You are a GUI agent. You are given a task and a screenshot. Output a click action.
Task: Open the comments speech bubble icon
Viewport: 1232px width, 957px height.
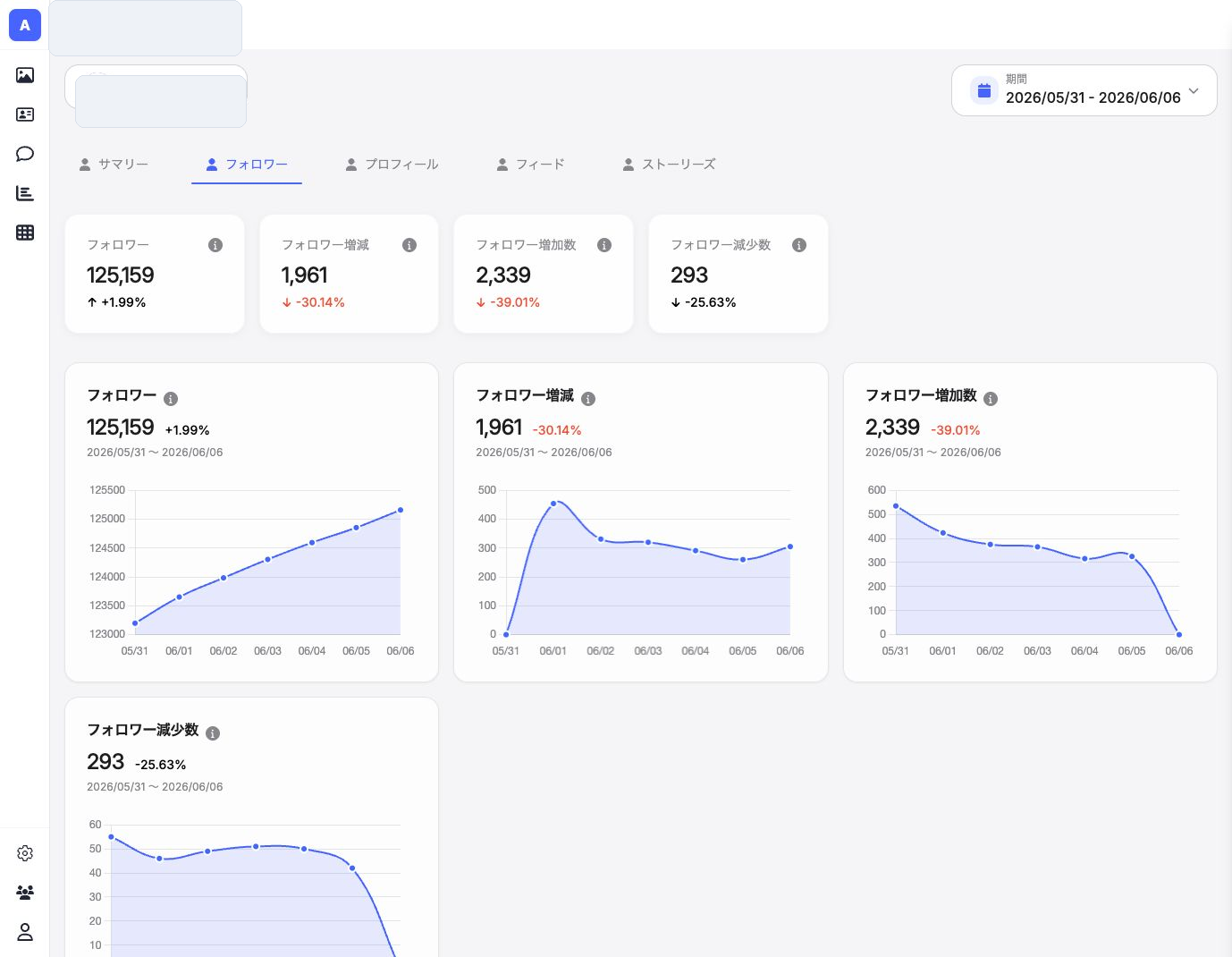click(x=25, y=154)
